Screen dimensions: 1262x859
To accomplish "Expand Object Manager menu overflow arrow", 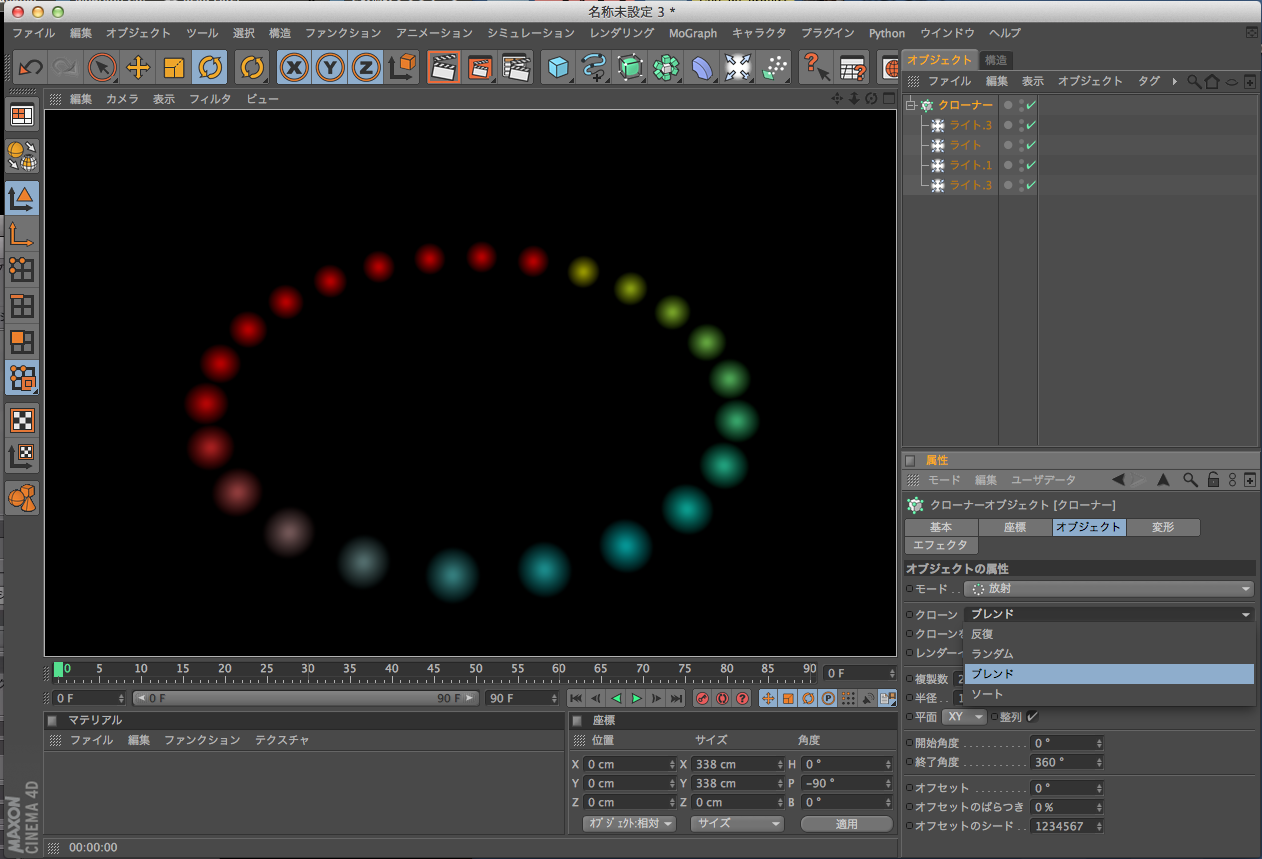I will (x=1175, y=81).
